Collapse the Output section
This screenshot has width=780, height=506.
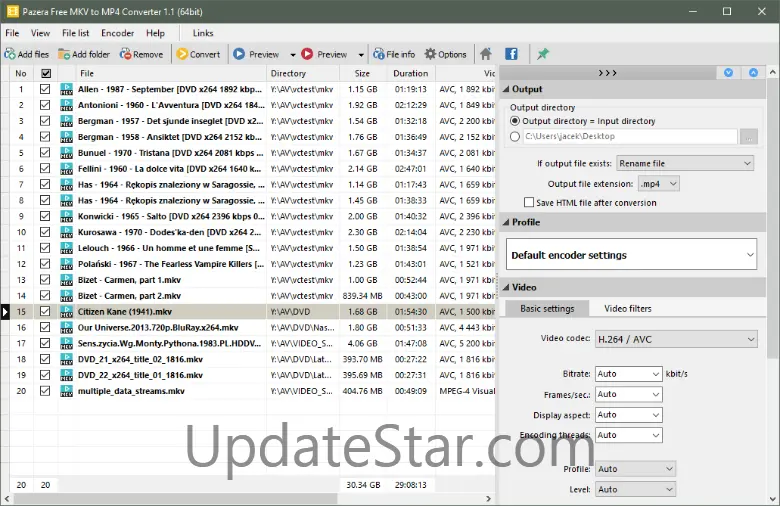(506, 89)
